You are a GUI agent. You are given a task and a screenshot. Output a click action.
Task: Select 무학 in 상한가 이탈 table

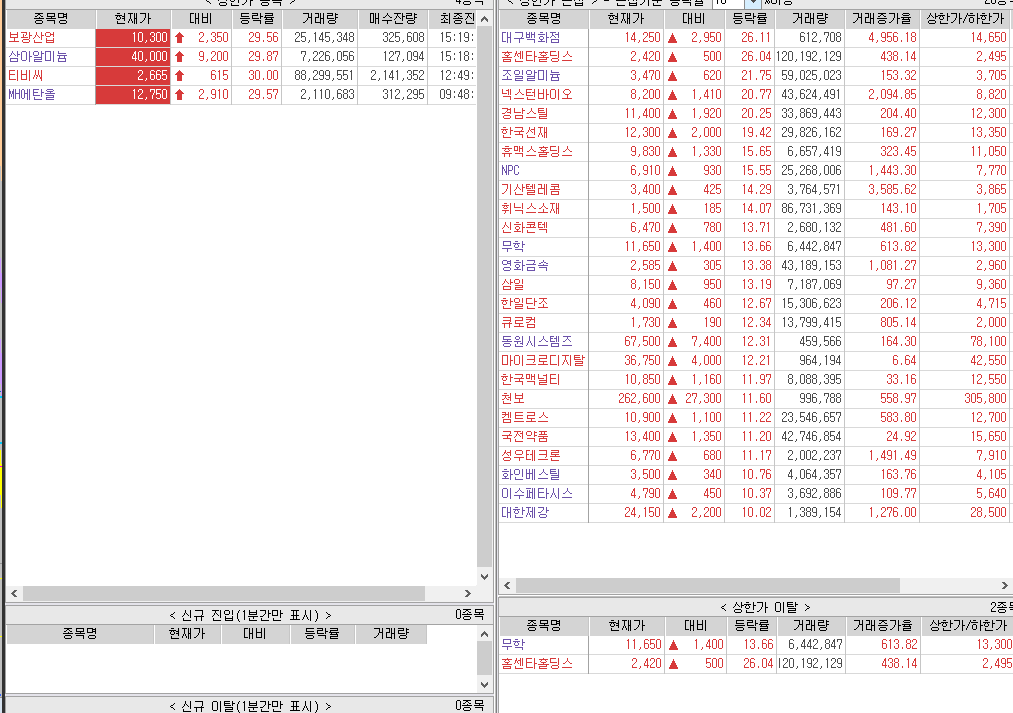pyautogui.click(x=514, y=645)
